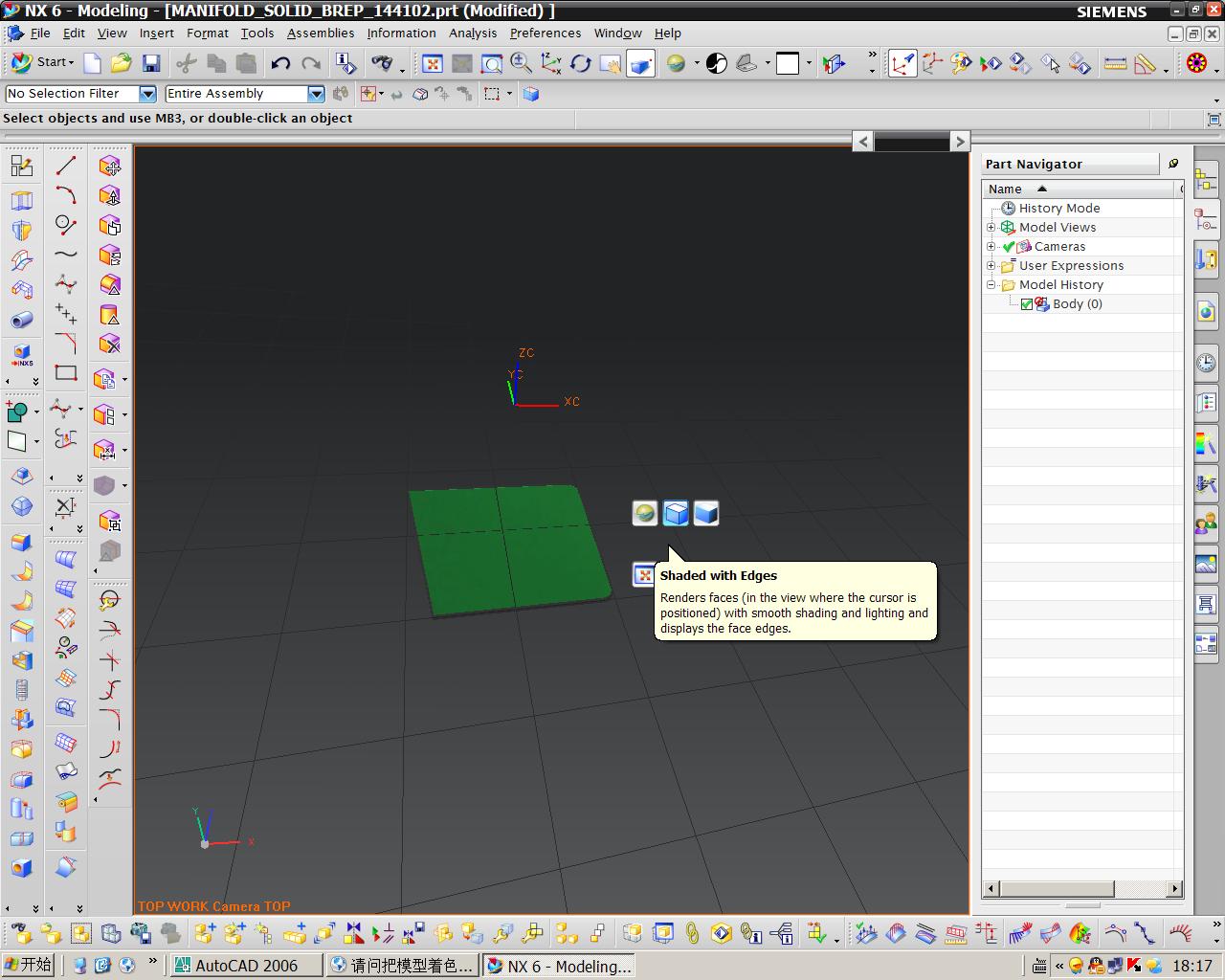Open a part file using the folder icon
The width and height of the screenshot is (1225, 980).
pyautogui.click(x=122, y=63)
